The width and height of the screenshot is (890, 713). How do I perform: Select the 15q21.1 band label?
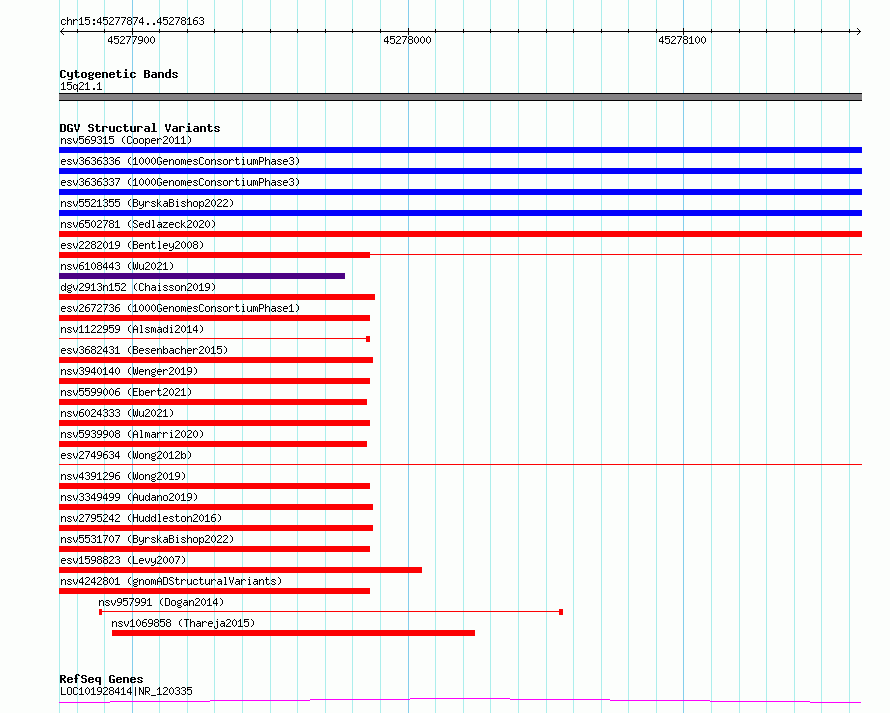pyautogui.click(x=81, y=86)
